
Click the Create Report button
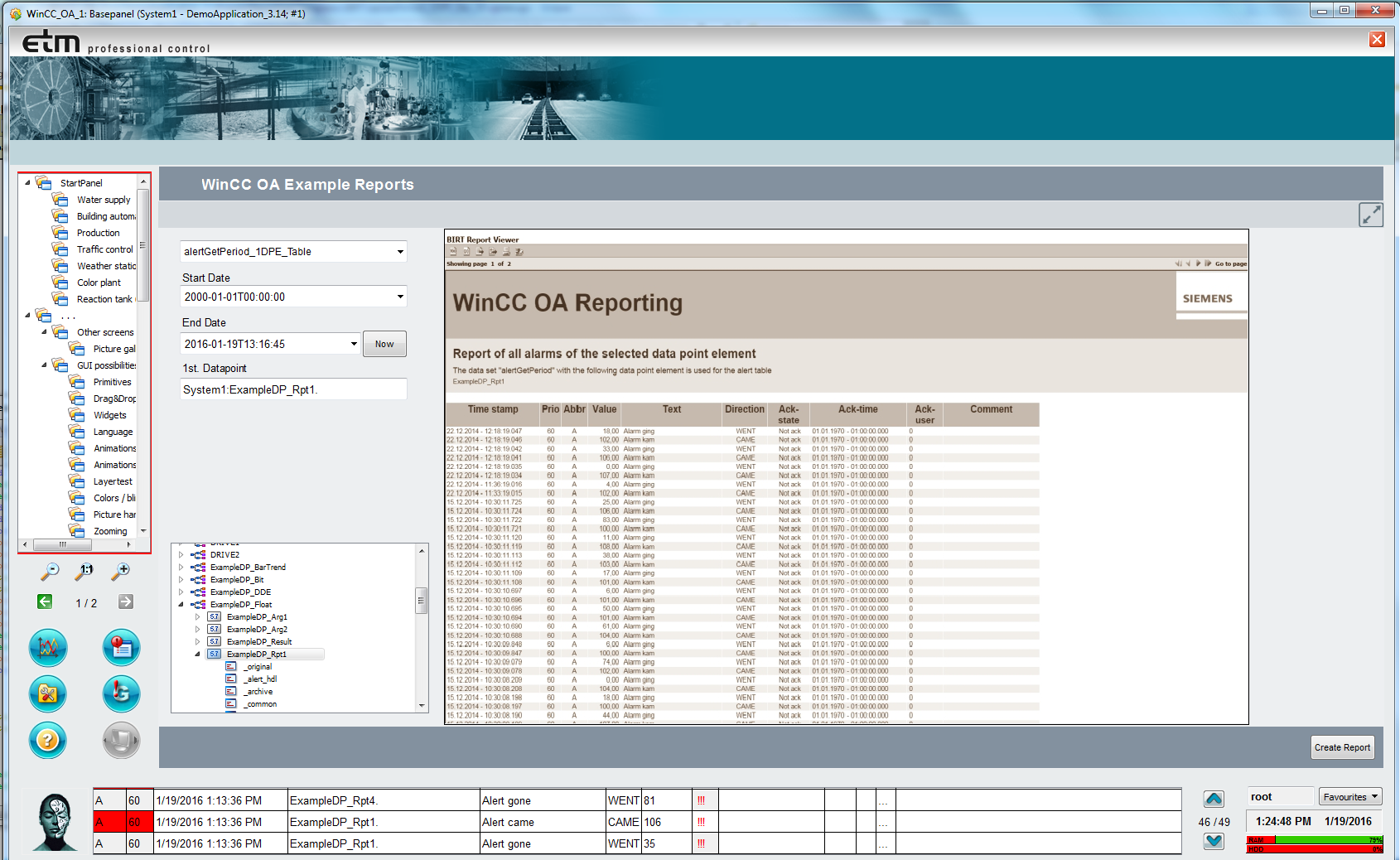1342,747
